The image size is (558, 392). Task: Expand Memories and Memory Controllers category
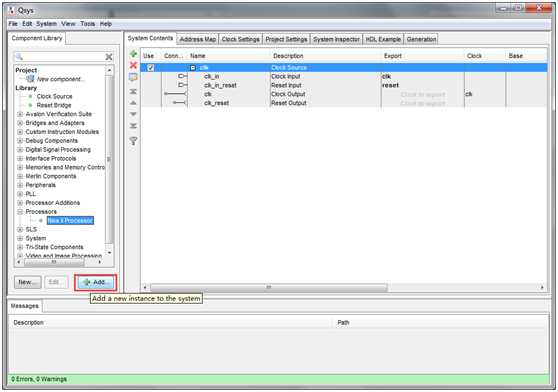point(20,167)
